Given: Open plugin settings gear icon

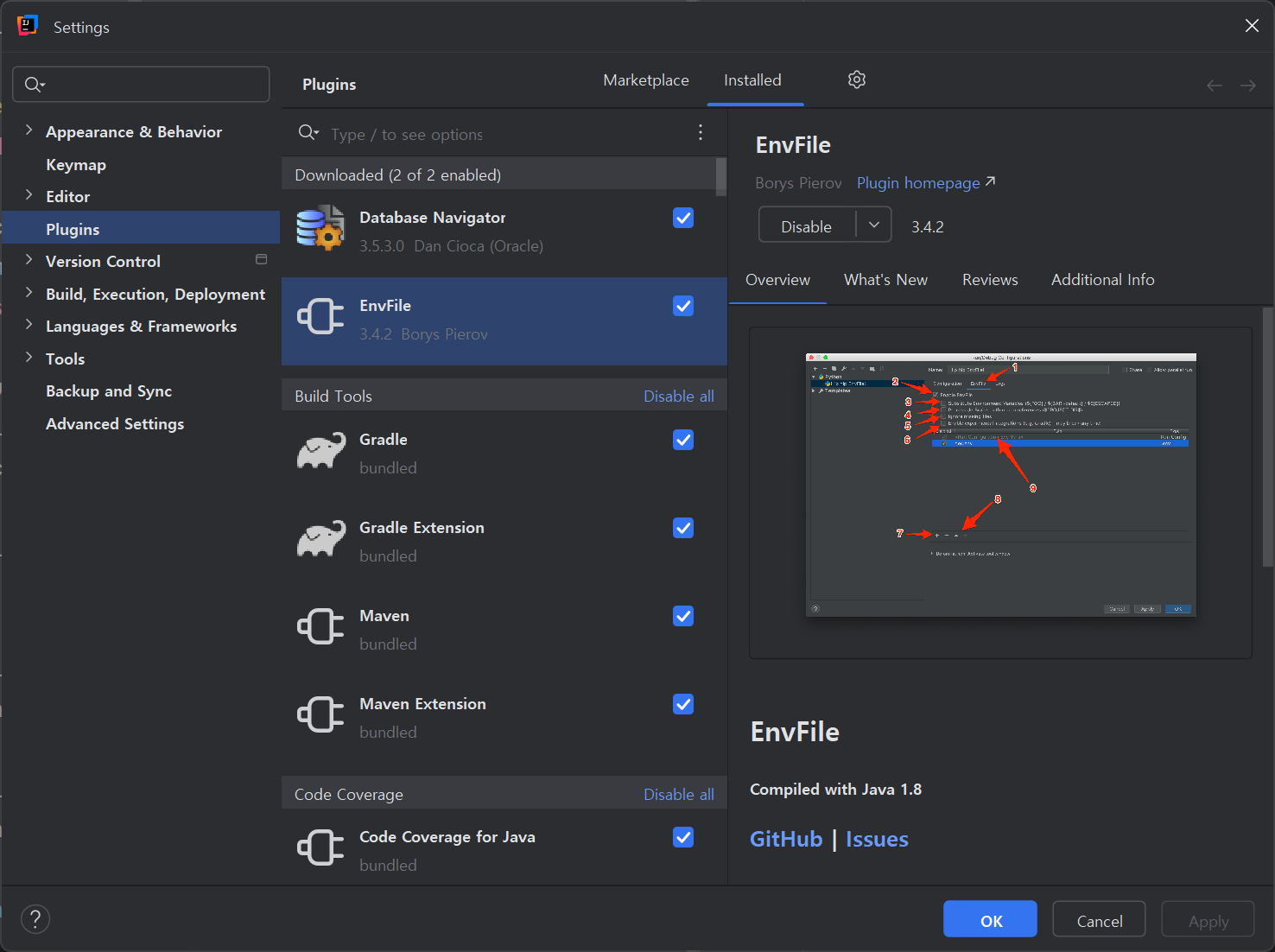Looking at the screenshot, I should 857,79.
